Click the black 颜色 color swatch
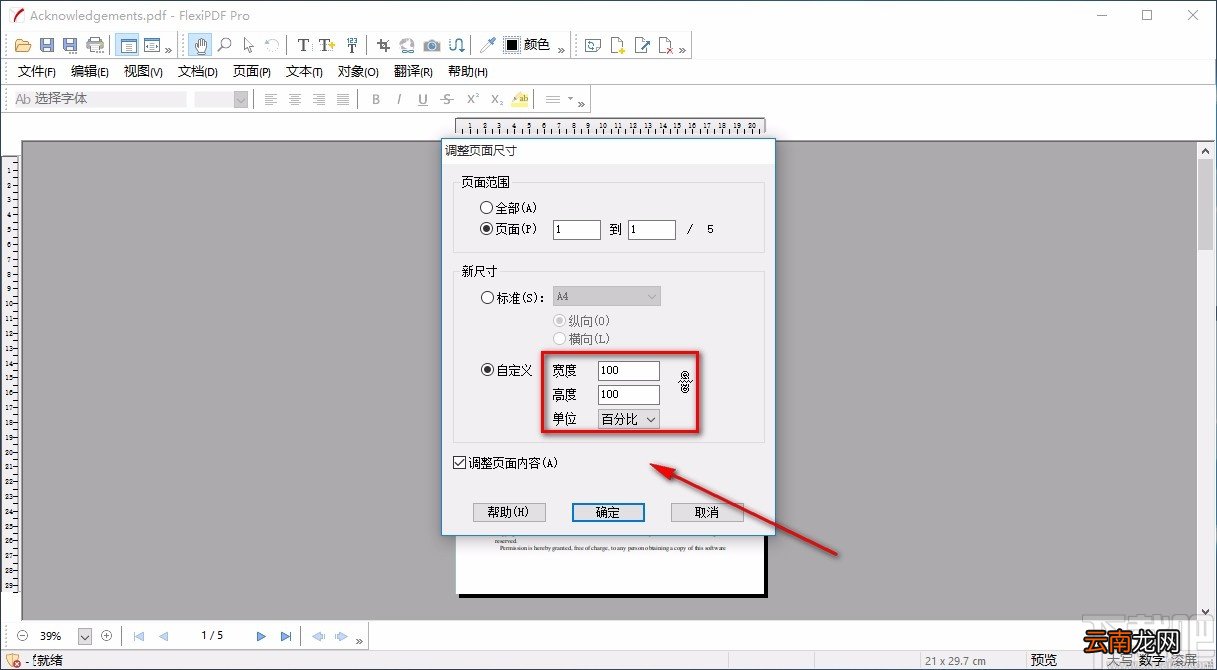 click(x=512, y=45)
